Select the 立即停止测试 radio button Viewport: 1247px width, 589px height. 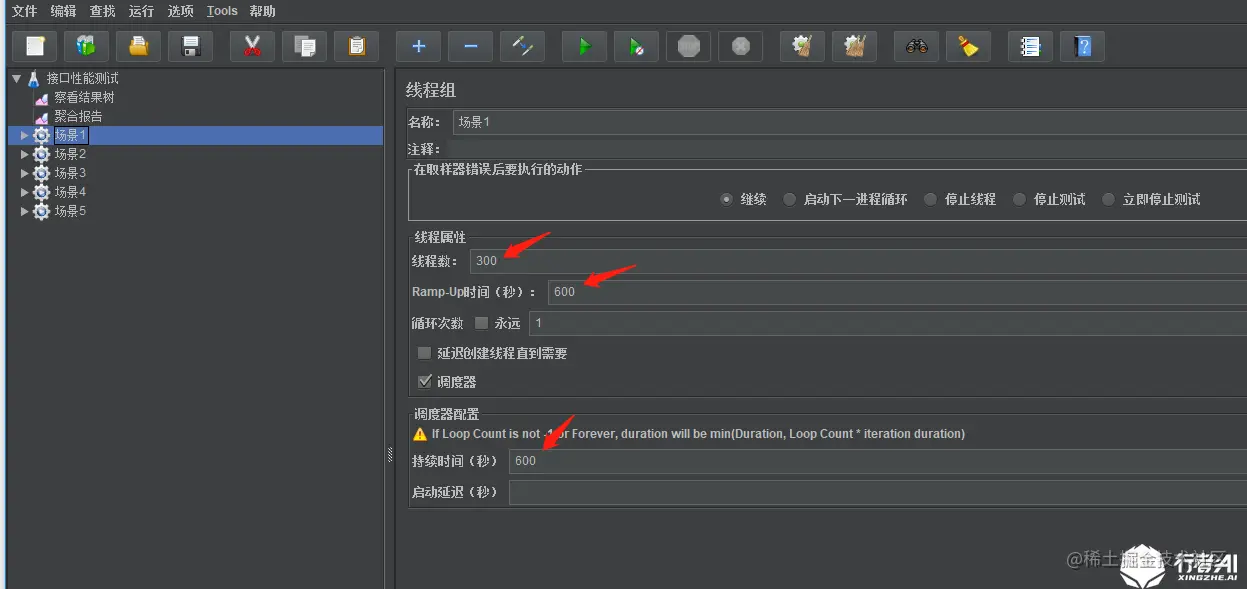point(1108,199)
